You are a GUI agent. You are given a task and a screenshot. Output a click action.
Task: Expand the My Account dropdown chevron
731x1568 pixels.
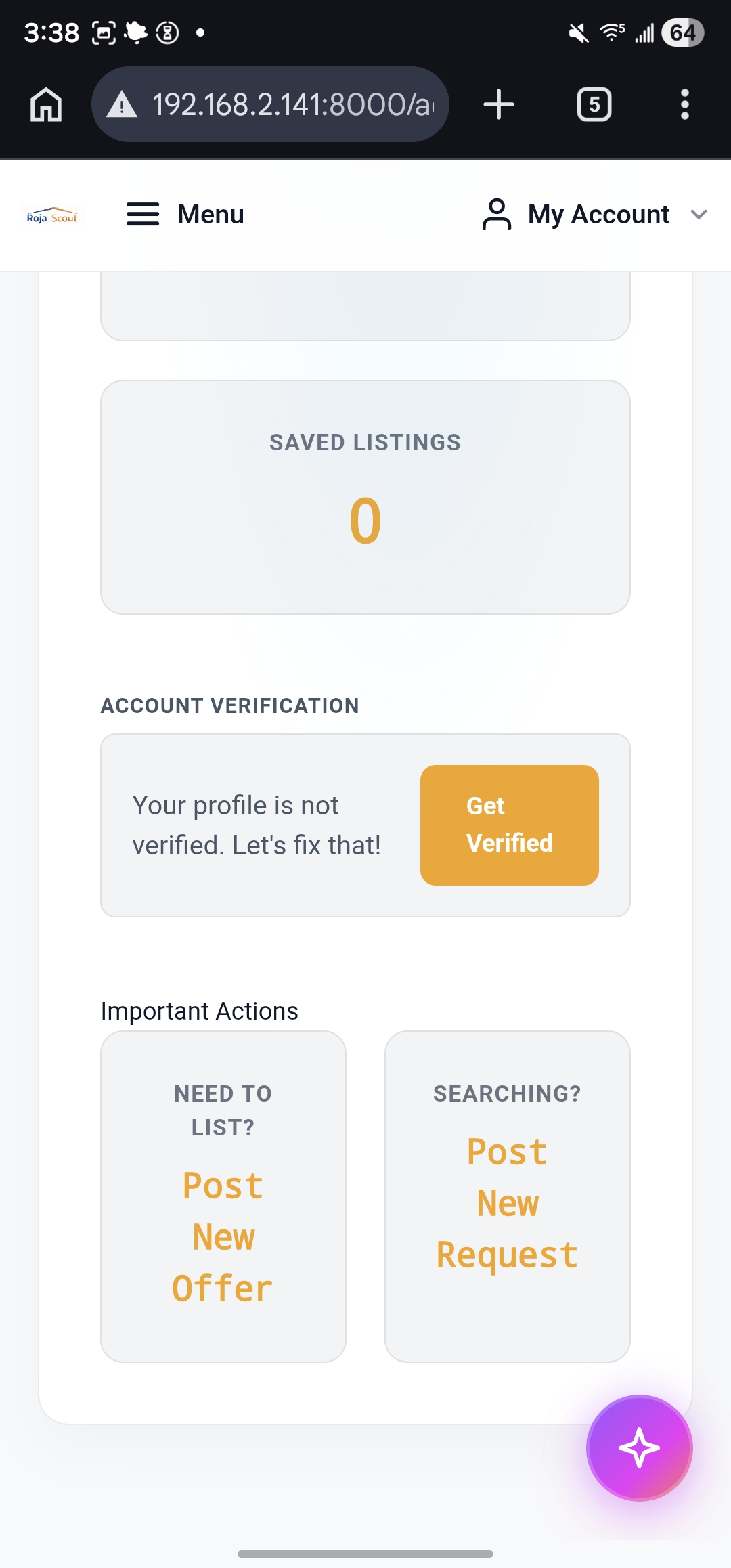pos(699,215)
